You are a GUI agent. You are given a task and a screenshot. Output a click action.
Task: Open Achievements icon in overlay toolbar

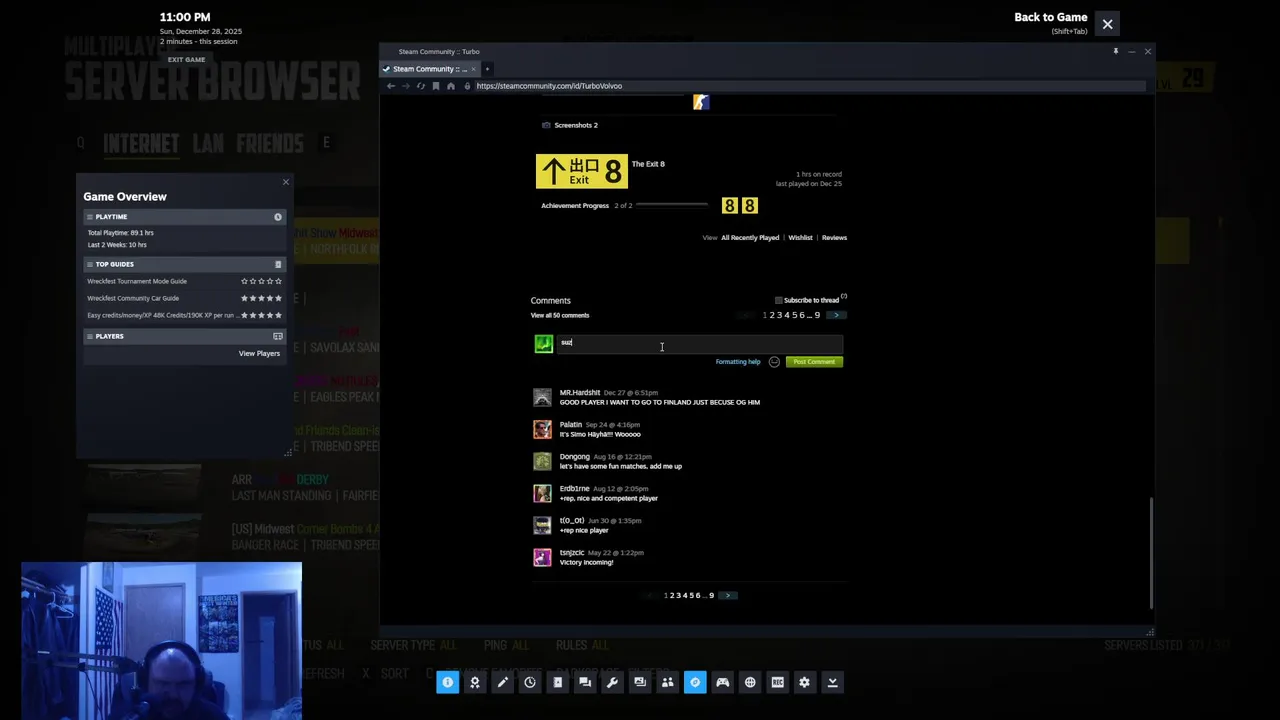475,682
